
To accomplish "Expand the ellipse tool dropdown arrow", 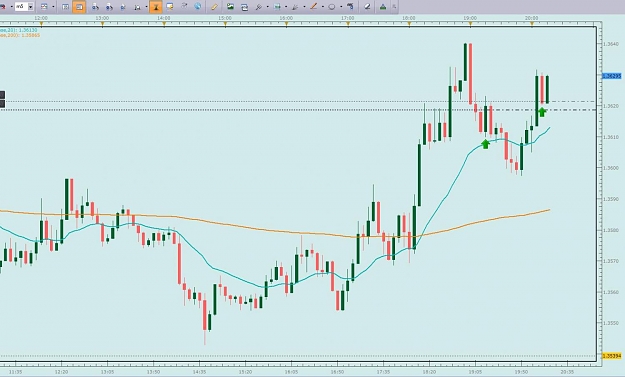I will point(341,7).
